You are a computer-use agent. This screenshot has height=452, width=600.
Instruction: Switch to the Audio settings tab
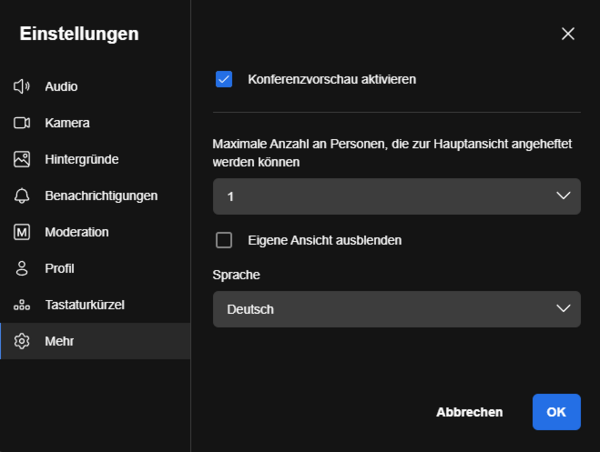(95, 86)
